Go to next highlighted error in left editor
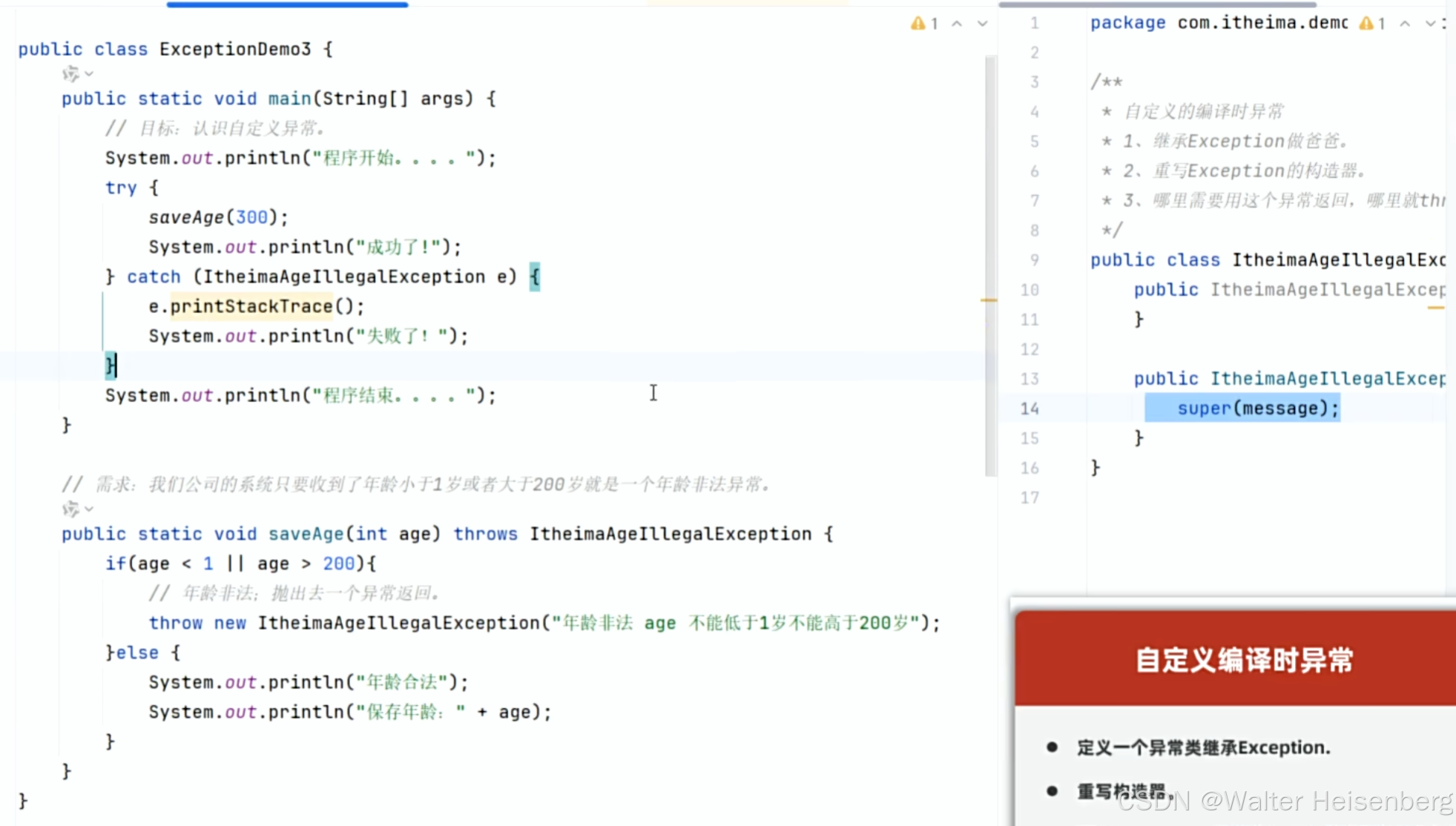Viewport: 1456px width, 826px height. point(983,24)
